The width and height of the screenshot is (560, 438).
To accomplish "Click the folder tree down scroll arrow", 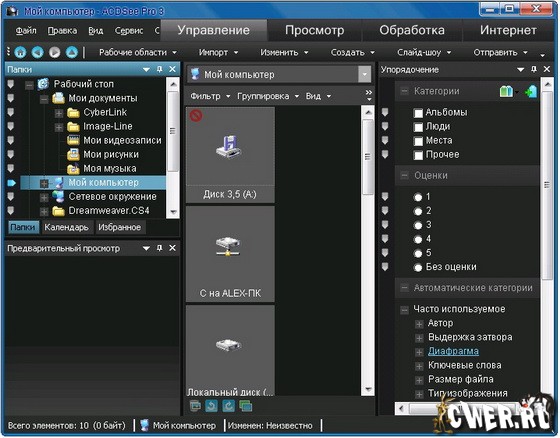I will click(x=173, y=212).
